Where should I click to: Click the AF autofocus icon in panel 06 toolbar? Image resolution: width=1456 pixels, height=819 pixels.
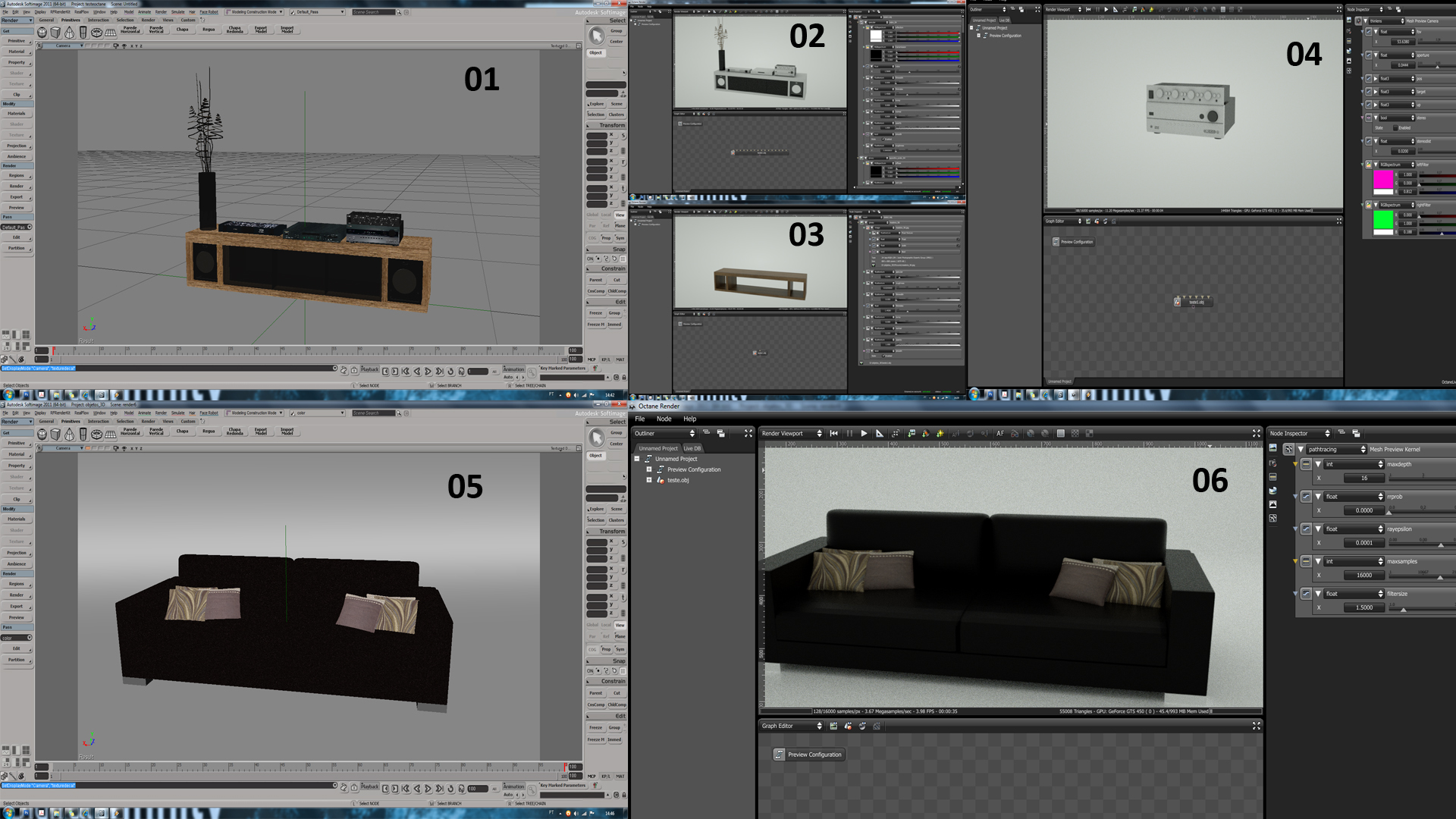pos(999,433)
